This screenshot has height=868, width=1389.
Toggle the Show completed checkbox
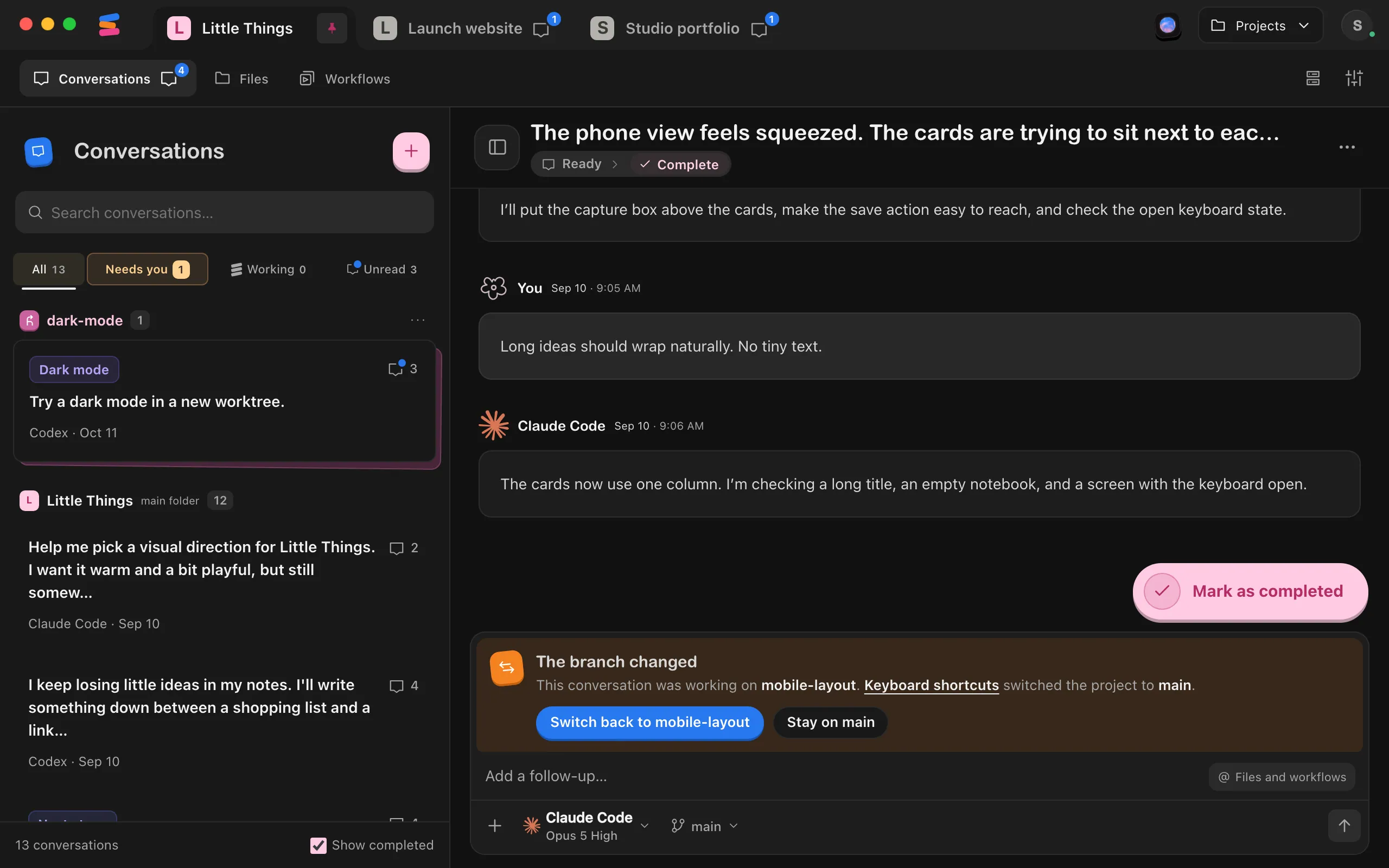click(x=318, y=845)
